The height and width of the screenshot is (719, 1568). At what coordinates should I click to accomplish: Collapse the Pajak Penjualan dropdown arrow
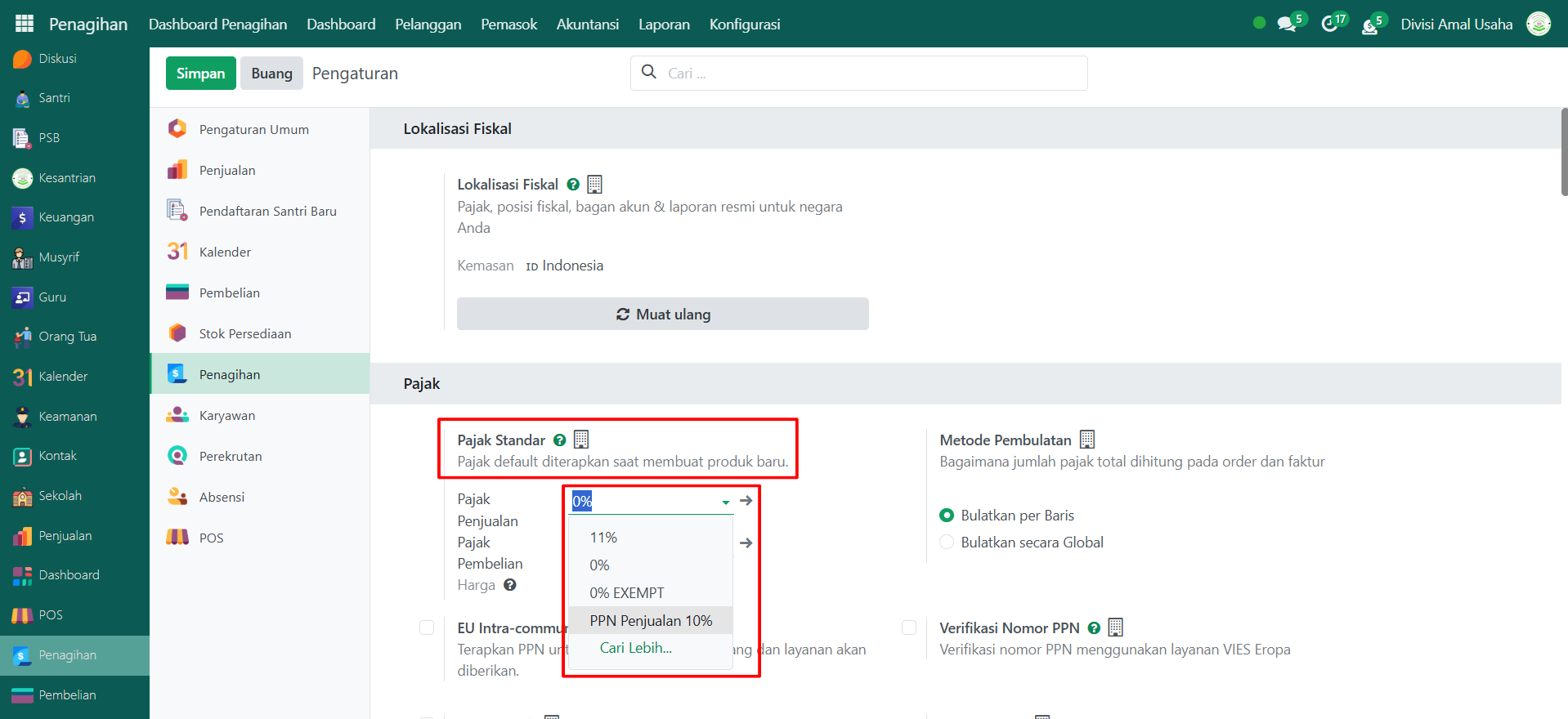tap(725, 502)
